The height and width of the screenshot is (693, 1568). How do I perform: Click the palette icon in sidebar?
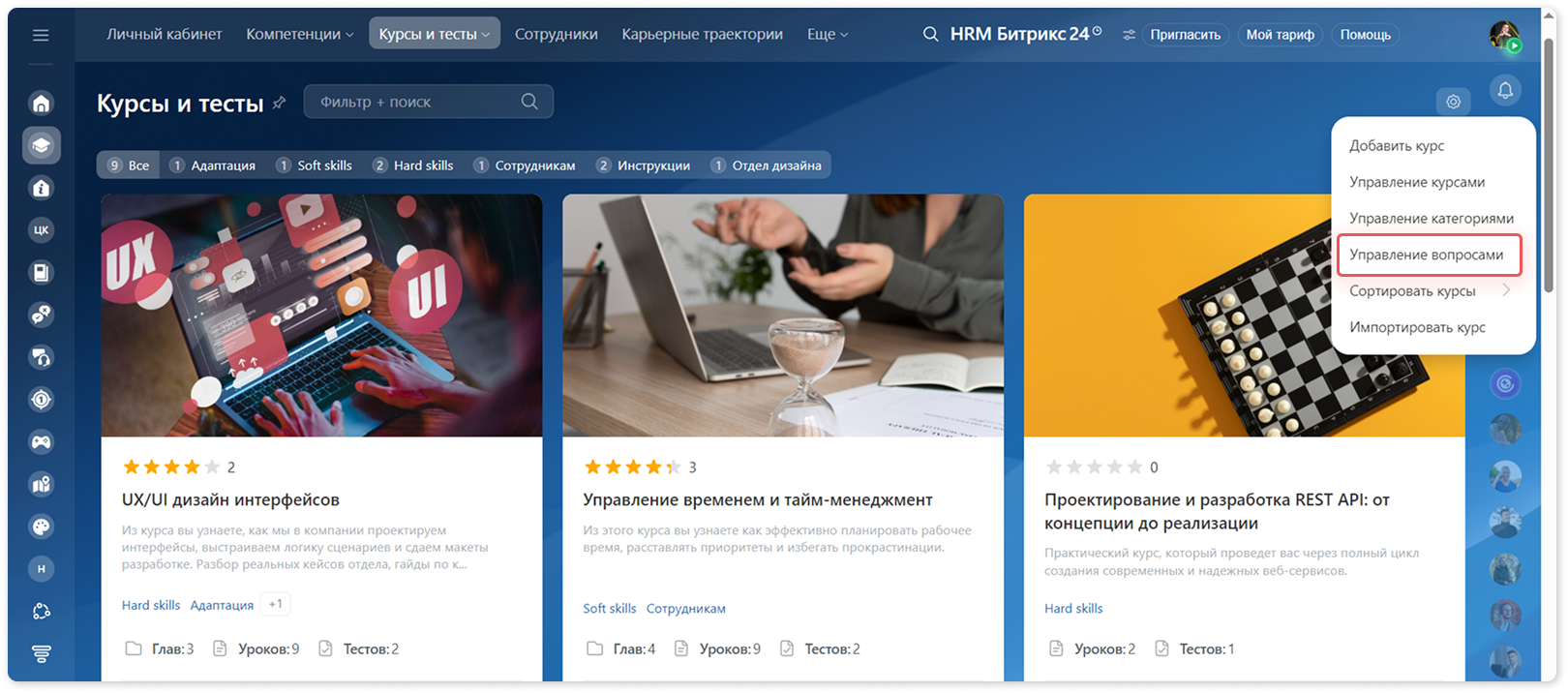41,527
